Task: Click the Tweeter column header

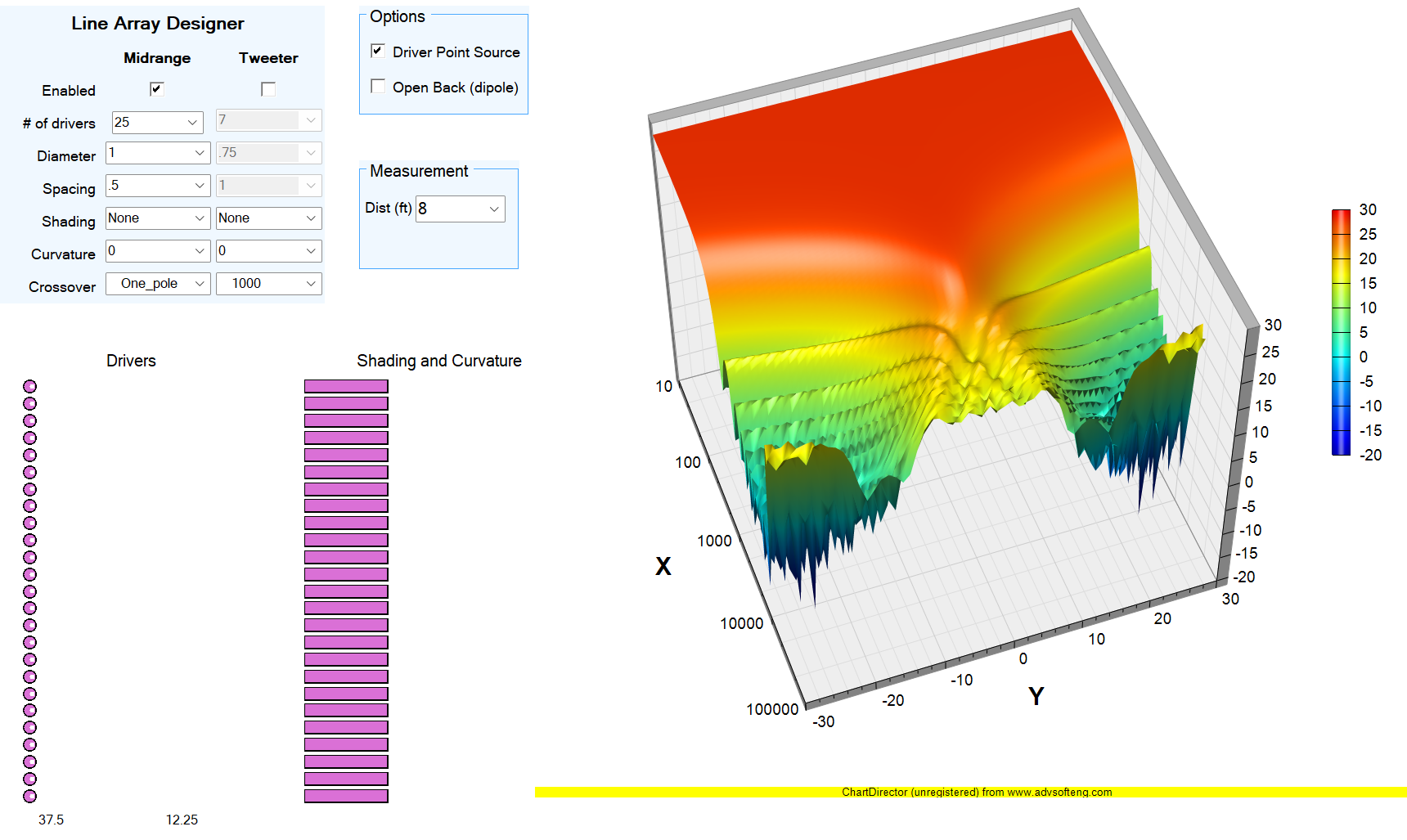Action: 268,58
